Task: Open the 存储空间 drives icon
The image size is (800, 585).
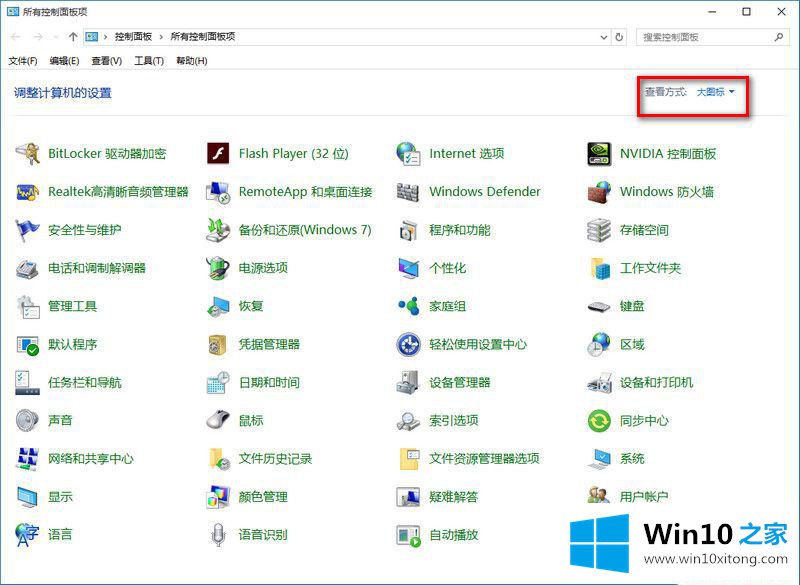Action: [x=599, y=230]
